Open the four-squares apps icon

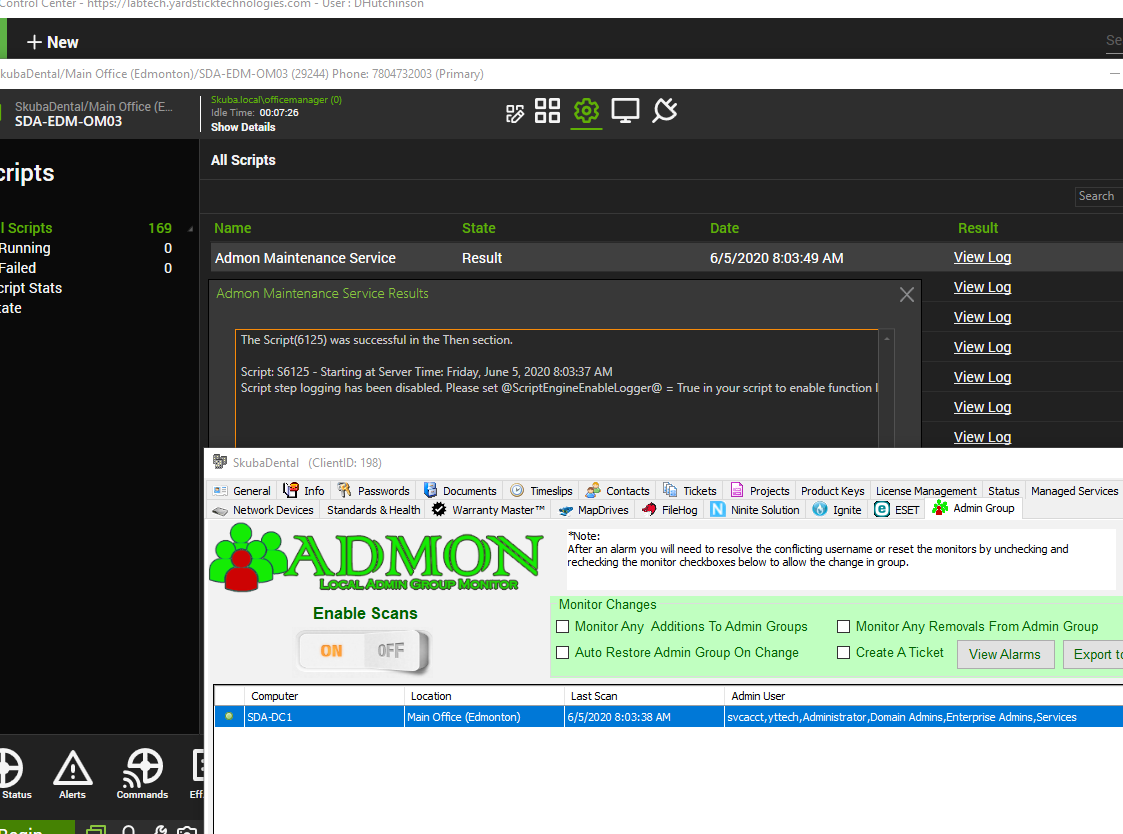(547, 112)
